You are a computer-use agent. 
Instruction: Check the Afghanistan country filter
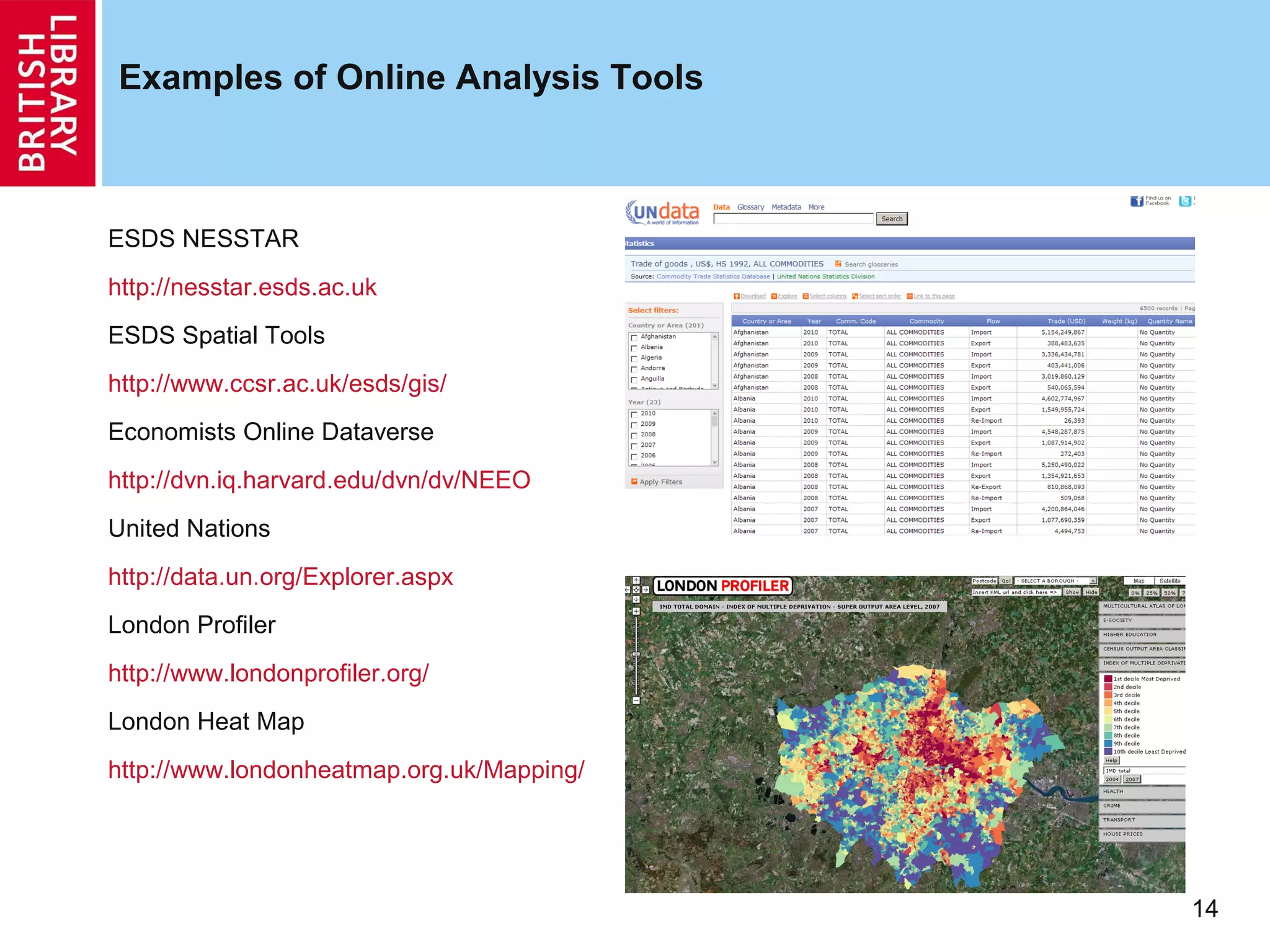click(x=634, y=338)
